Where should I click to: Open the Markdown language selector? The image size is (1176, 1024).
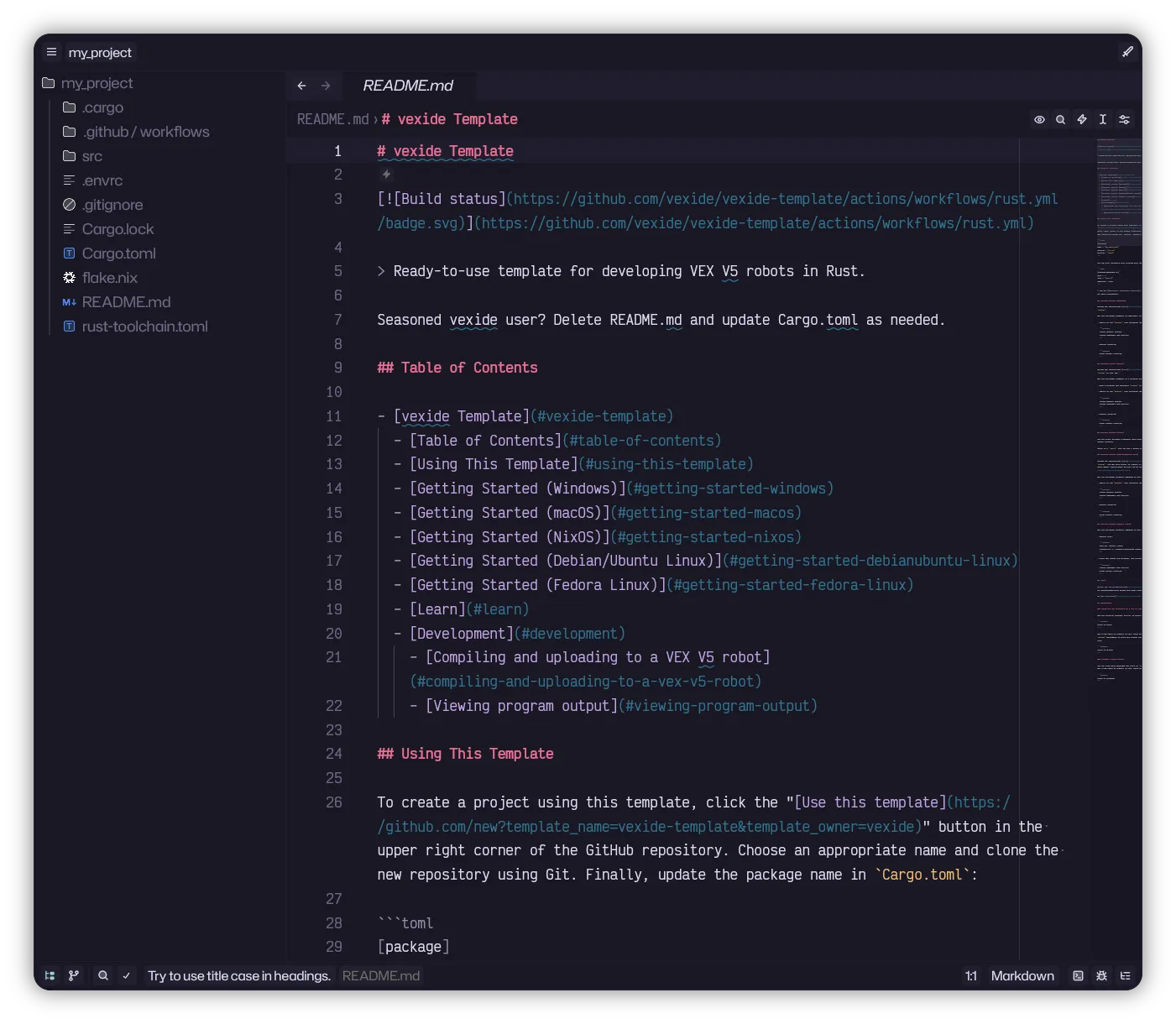tap(1022, 975)
